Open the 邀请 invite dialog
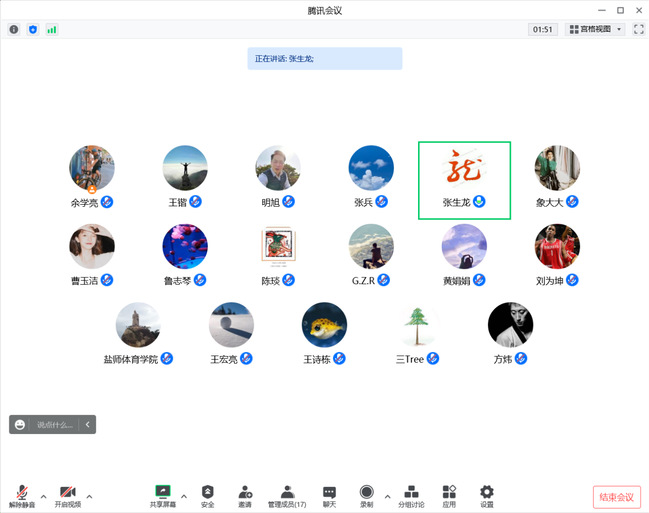This screenshot has height=513, width=649. pyautogui.click(x=245, y=496)
